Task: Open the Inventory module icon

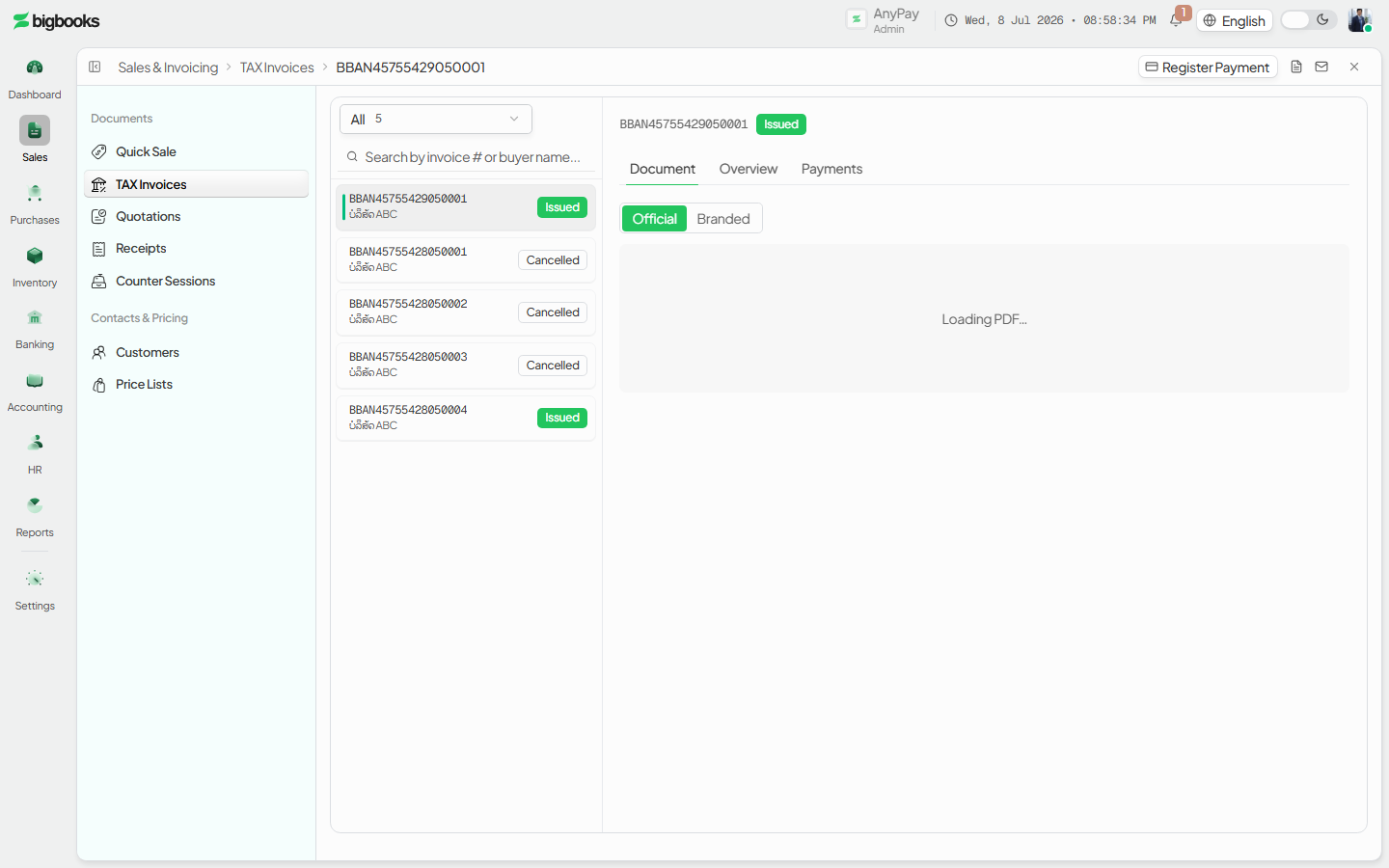Action: [x=35, y=256]
